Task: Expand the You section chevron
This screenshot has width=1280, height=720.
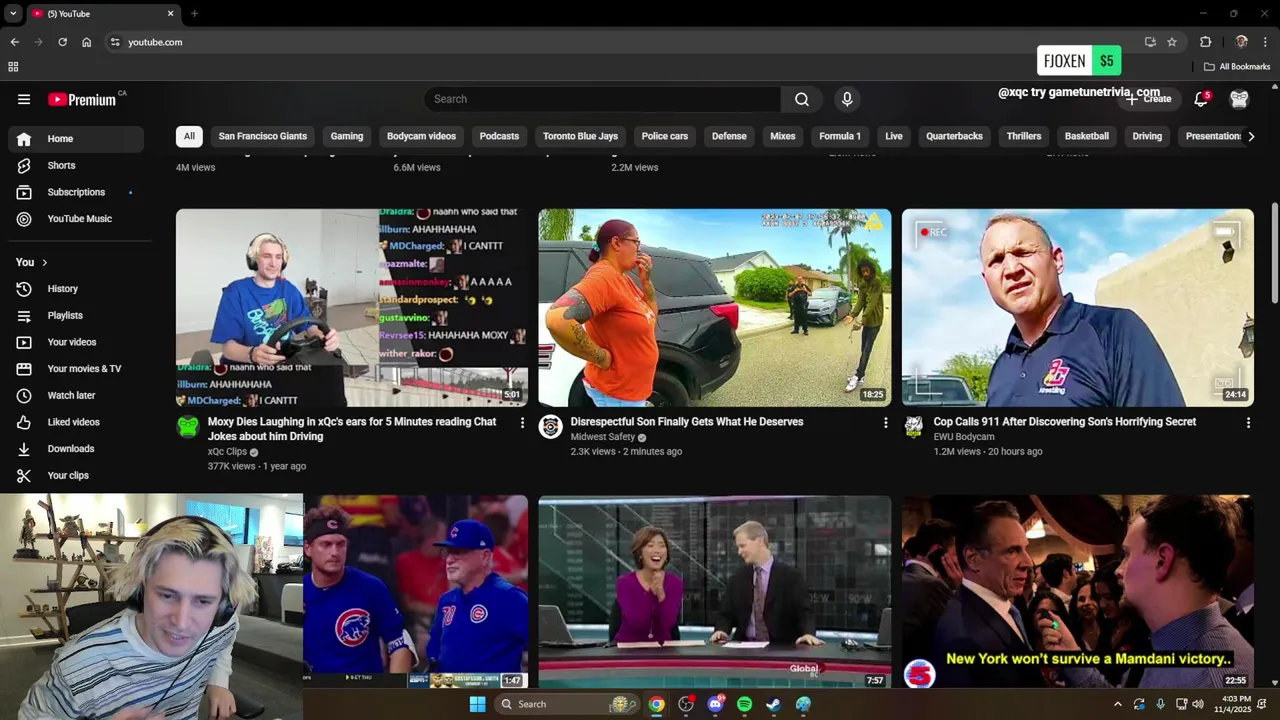Action: (44, 262)
